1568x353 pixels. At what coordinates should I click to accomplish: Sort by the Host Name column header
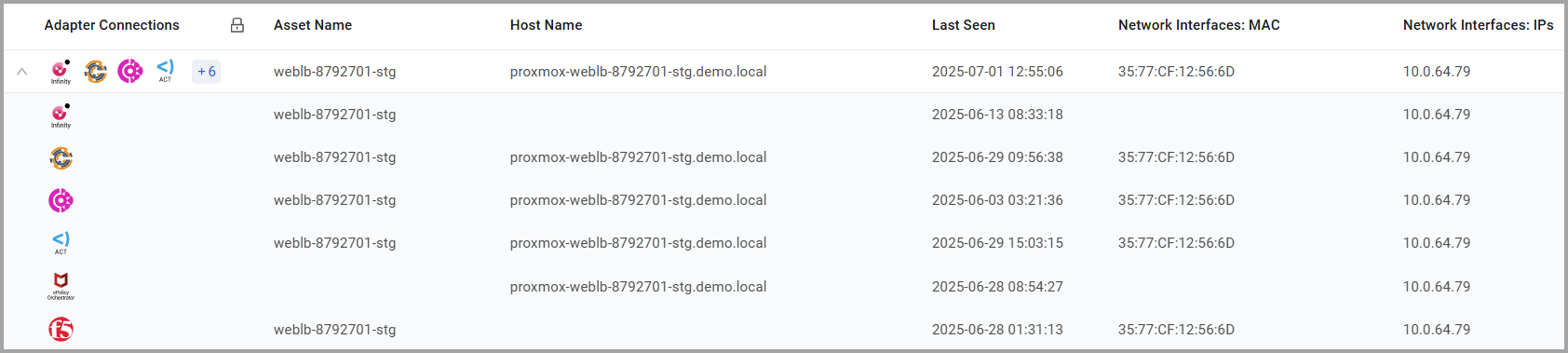coord(546,25)
